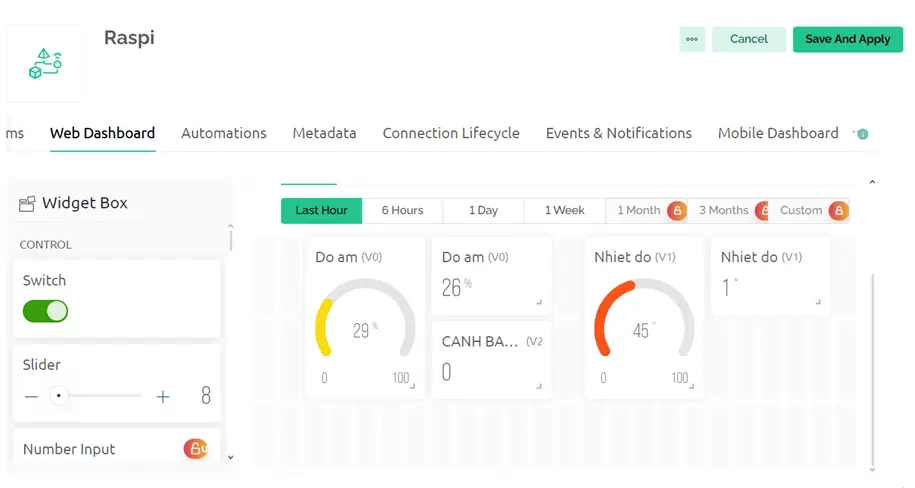Click the Do am gauge resize handle
Viewport: 915px width, 488px height.
[x=412, y=385]
